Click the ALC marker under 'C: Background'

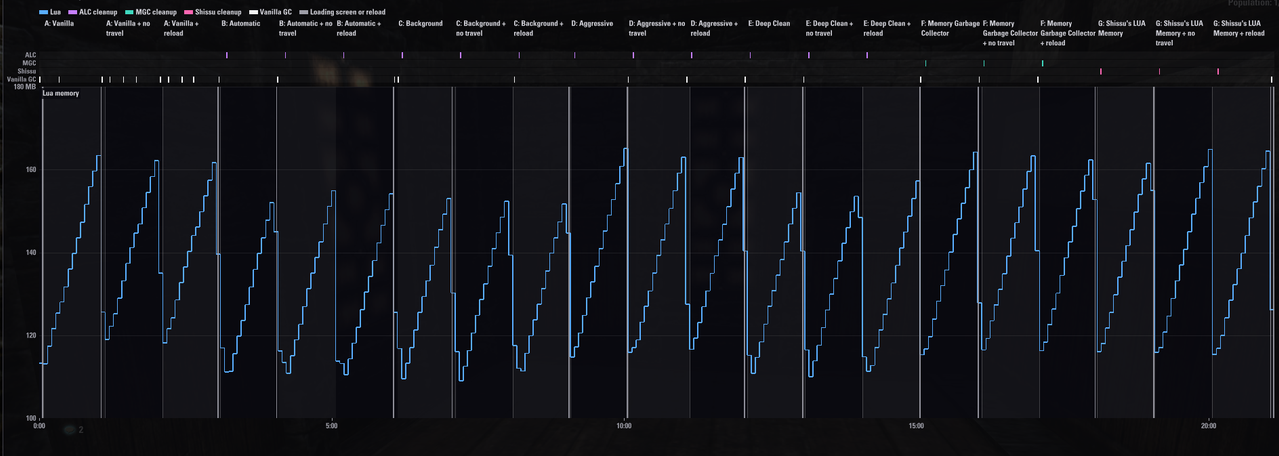click(x=402, y=55)
